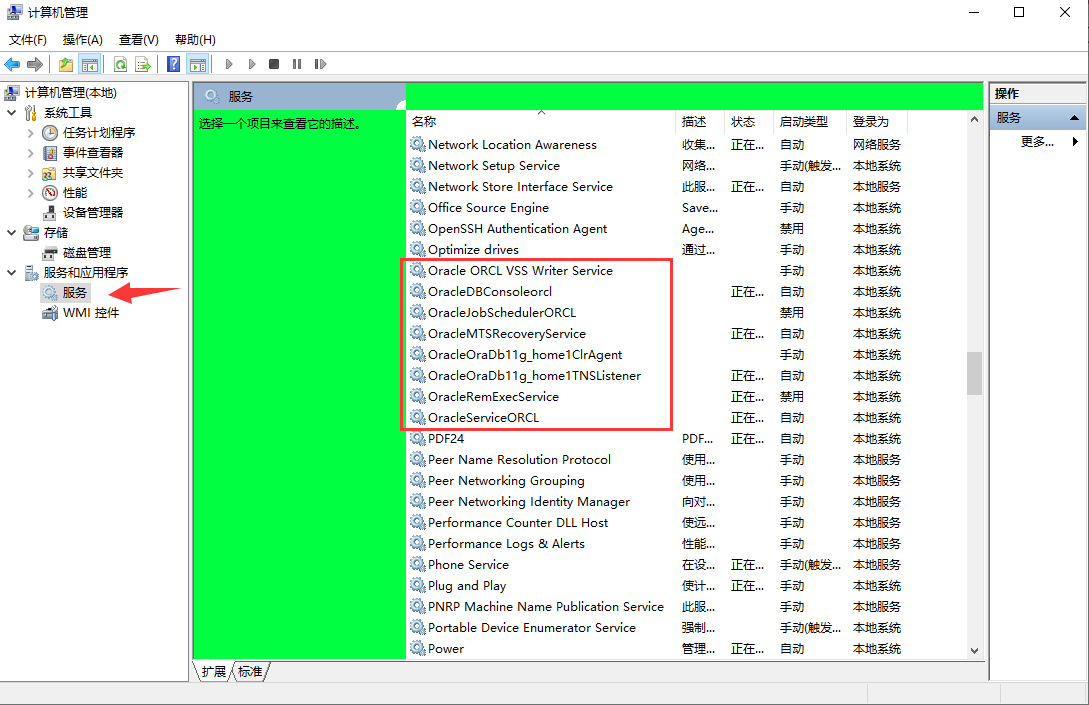1089x705 pixels.
Task: Collapse the 服务和应用程序 tree node
Action: tap(12, 273)
